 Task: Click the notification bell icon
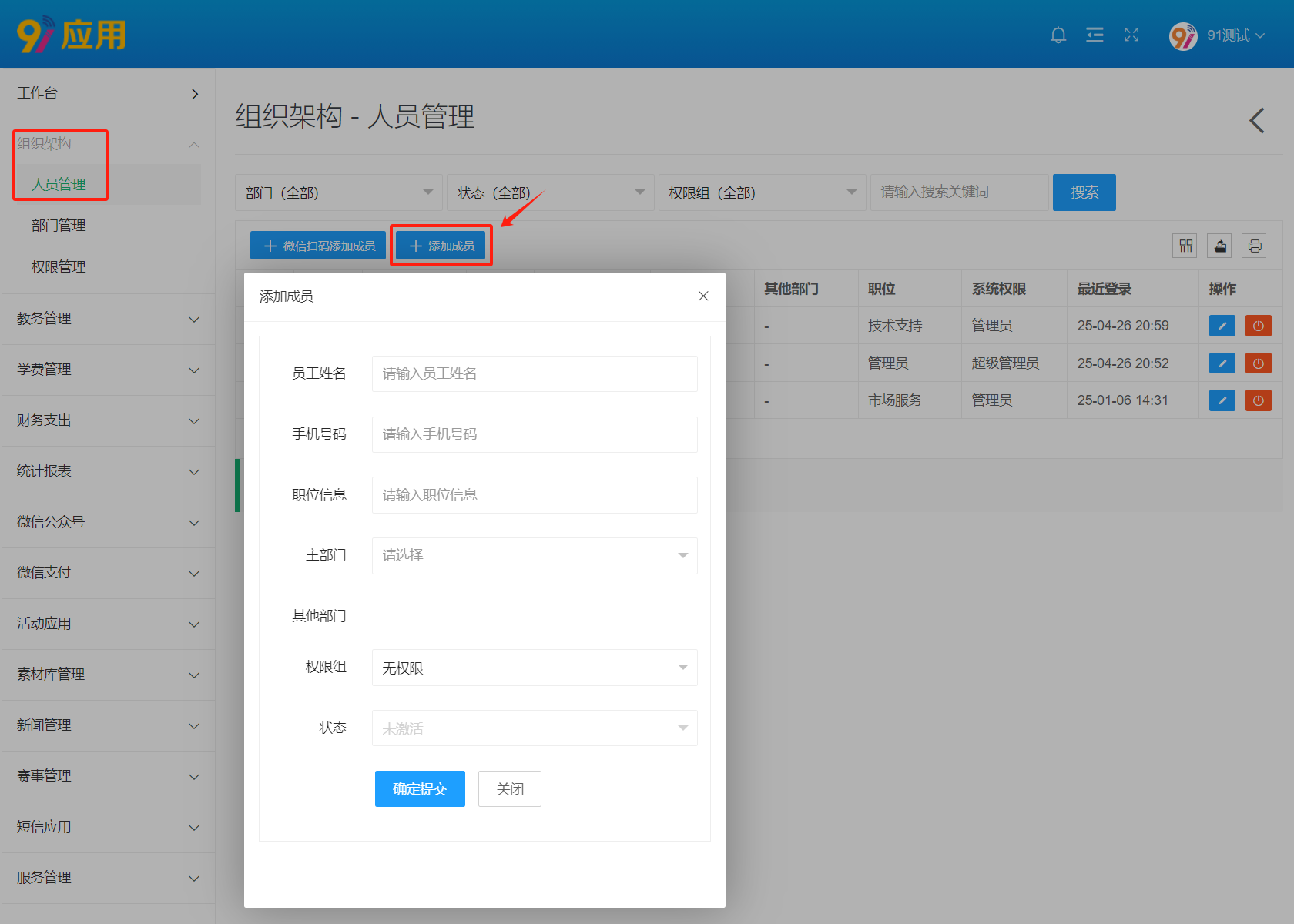point(1058,35)
